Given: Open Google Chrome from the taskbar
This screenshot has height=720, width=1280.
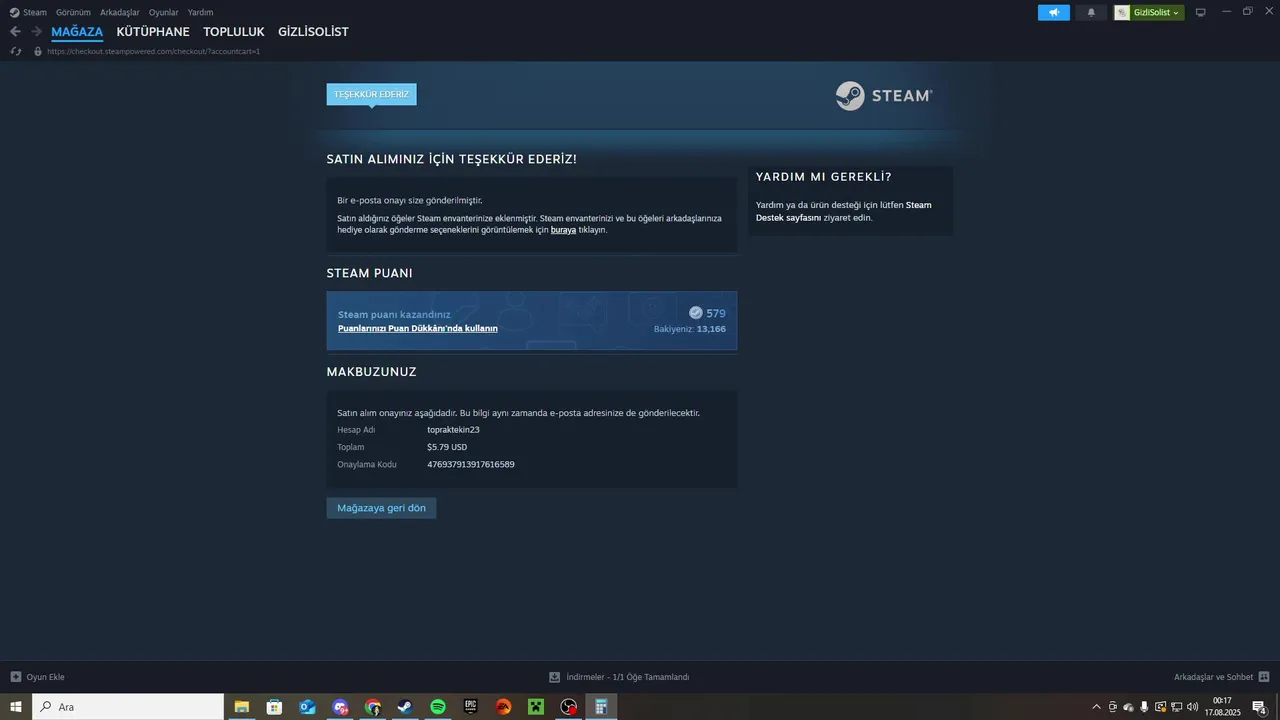Looking at the screenshot, I should click(x=373, y=707).
